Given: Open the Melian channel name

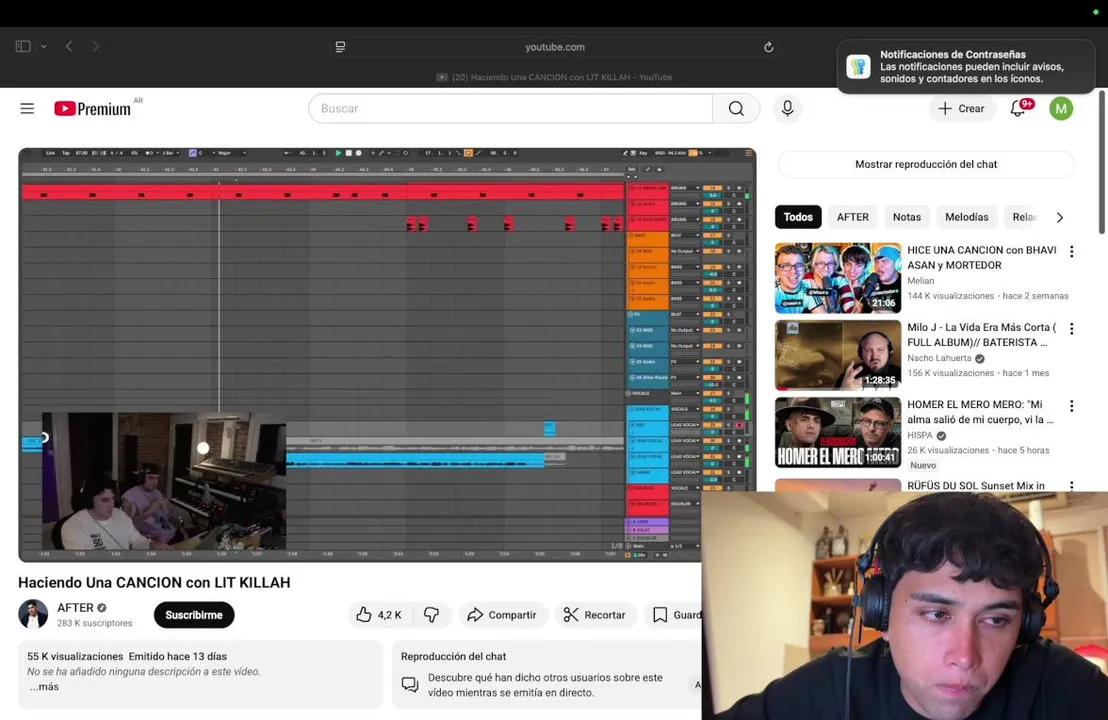Looking at the screenshot, I should pyautogui.click(x=921, y=281).
